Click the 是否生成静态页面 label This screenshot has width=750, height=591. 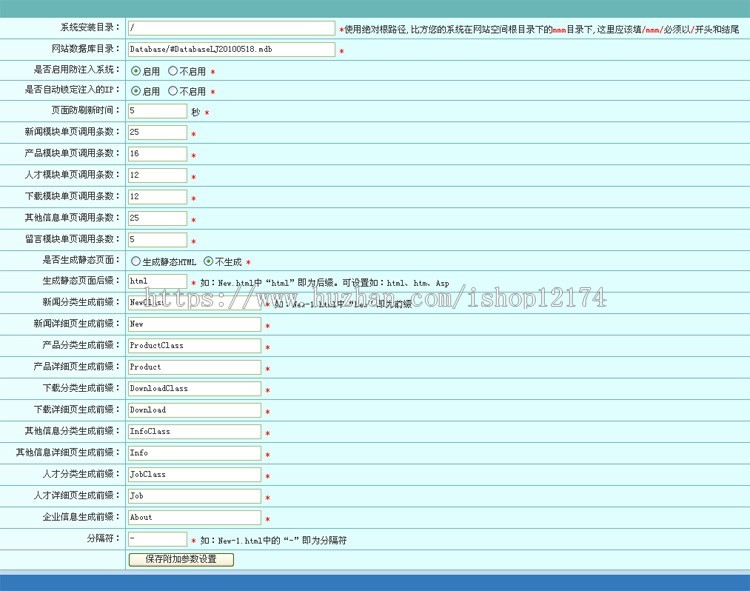(x=81, y=260)
